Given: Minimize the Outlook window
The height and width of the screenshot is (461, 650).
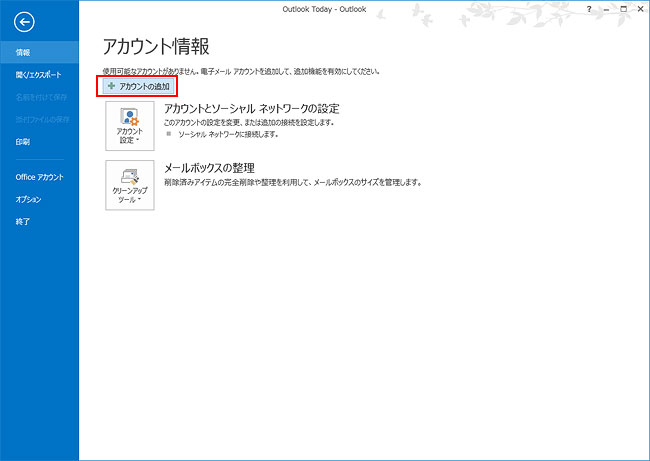Looking at the screenshot, I should pyautogui.click(x=606, y=9).
